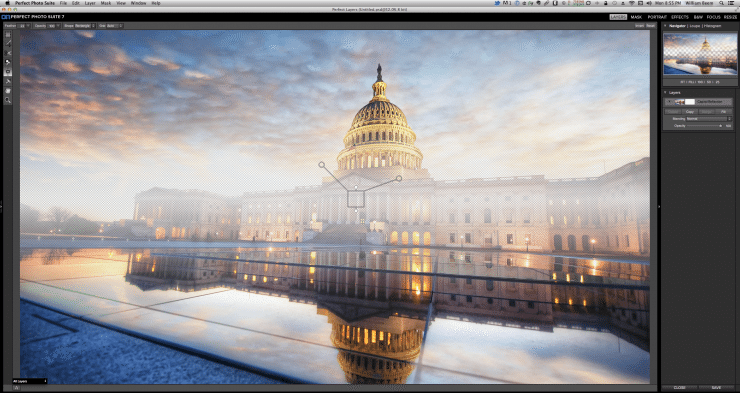
Task: Open the Opacity value dropdown in options bar
Action: pos(58,26)
